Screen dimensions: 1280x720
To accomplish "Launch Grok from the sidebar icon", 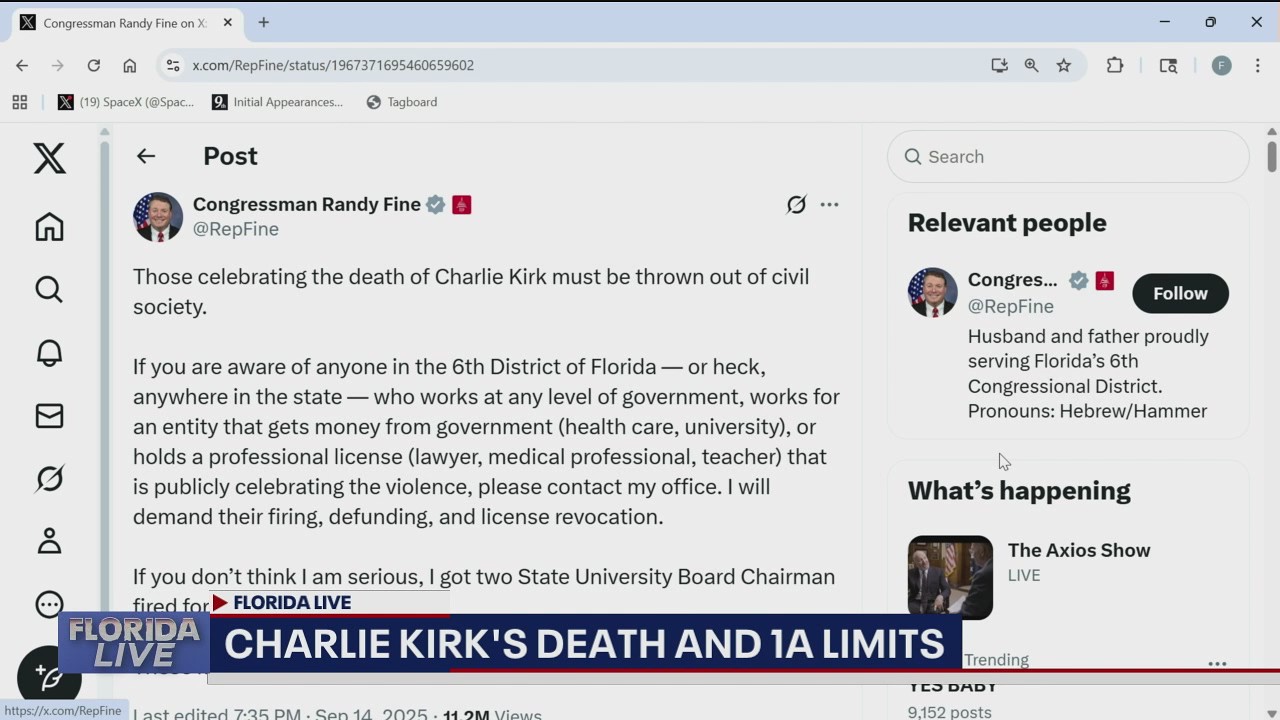I will point(49,478).
